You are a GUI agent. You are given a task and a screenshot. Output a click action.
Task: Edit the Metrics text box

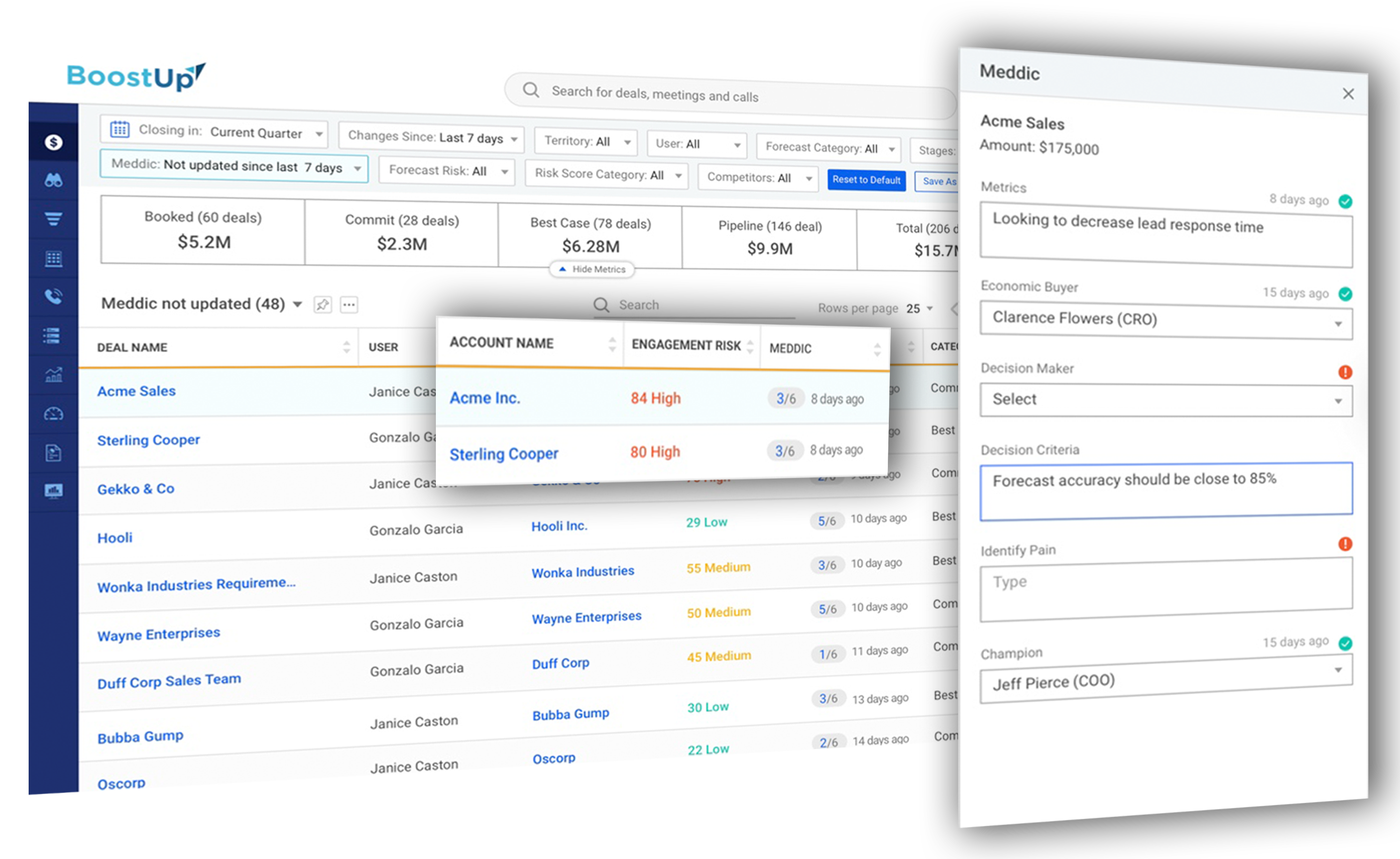1166,234
